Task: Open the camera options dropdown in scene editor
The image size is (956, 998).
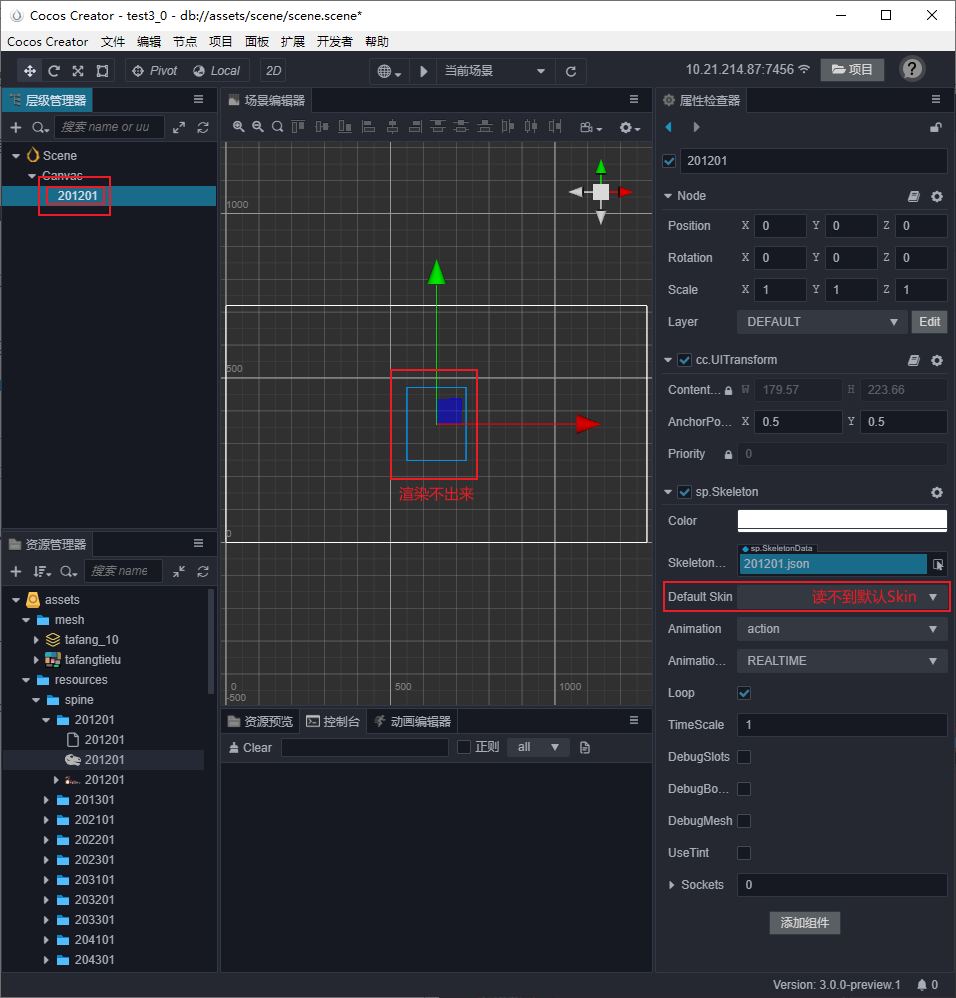Action: pos(591,127)
